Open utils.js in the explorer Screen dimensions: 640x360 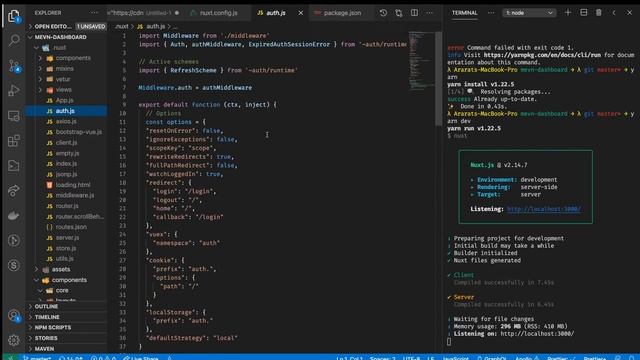(64, 259)
